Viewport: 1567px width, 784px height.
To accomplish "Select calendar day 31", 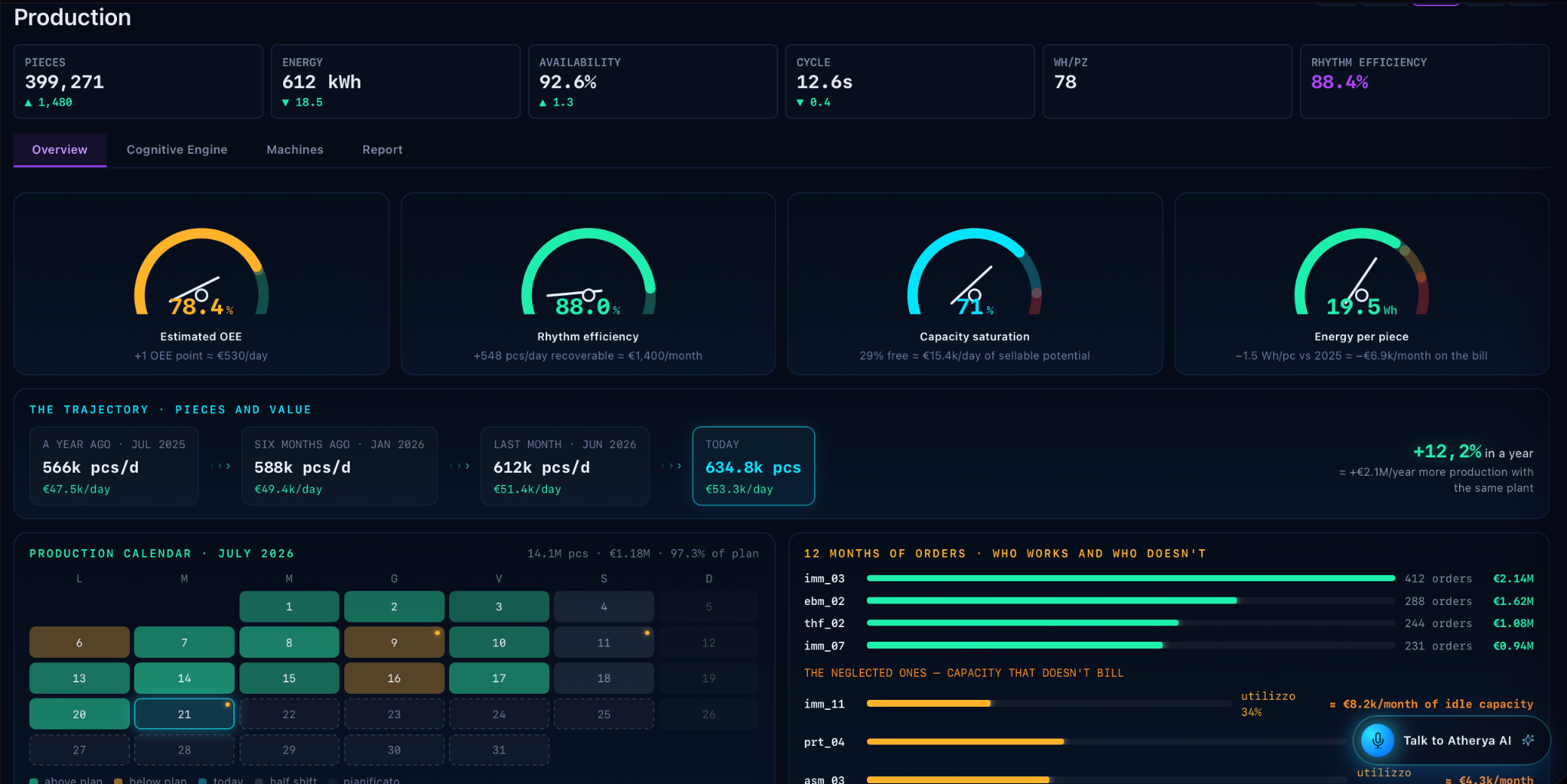I will click(499, 750).
